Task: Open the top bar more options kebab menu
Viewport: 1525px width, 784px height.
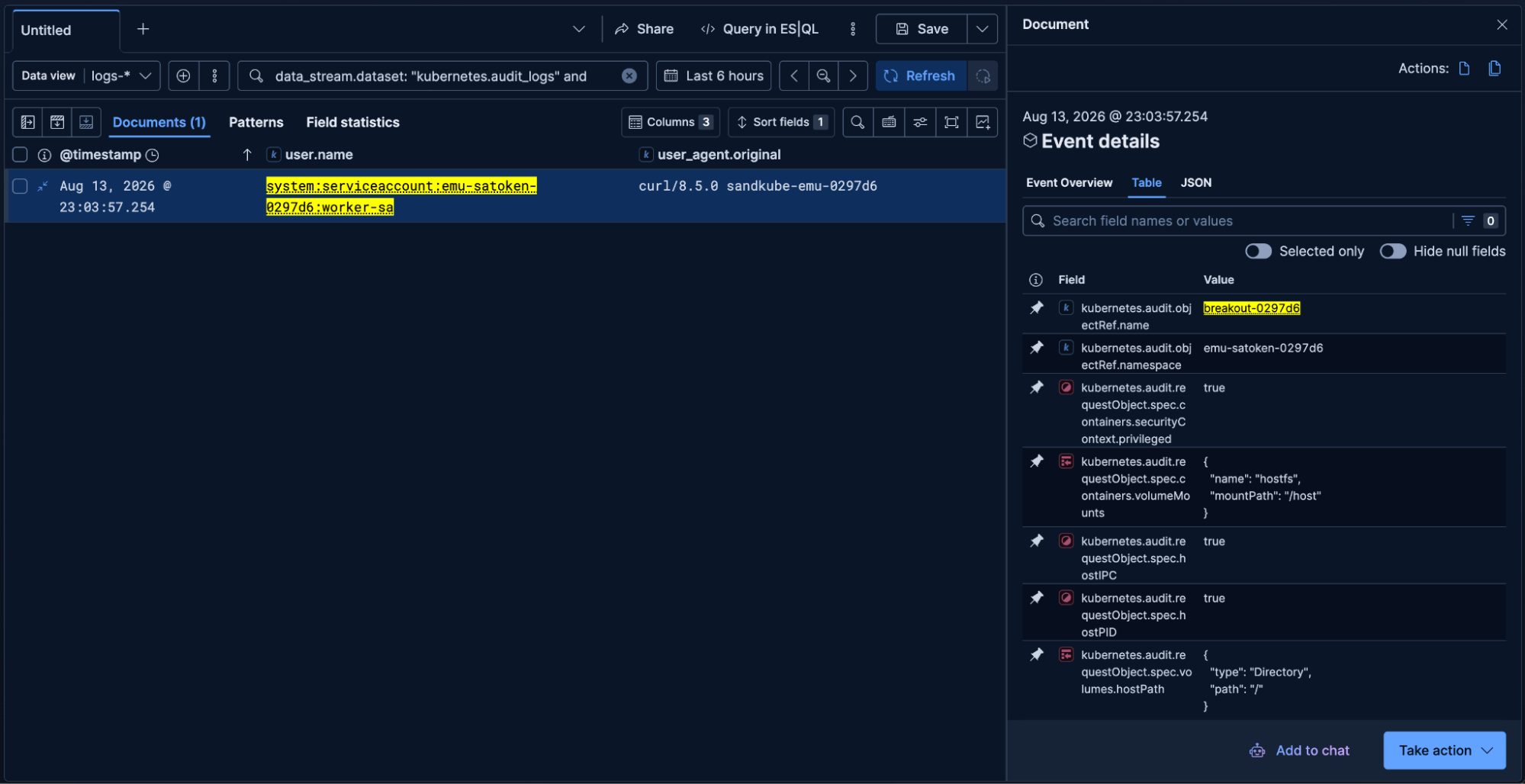Action: (x=853, y=29)
